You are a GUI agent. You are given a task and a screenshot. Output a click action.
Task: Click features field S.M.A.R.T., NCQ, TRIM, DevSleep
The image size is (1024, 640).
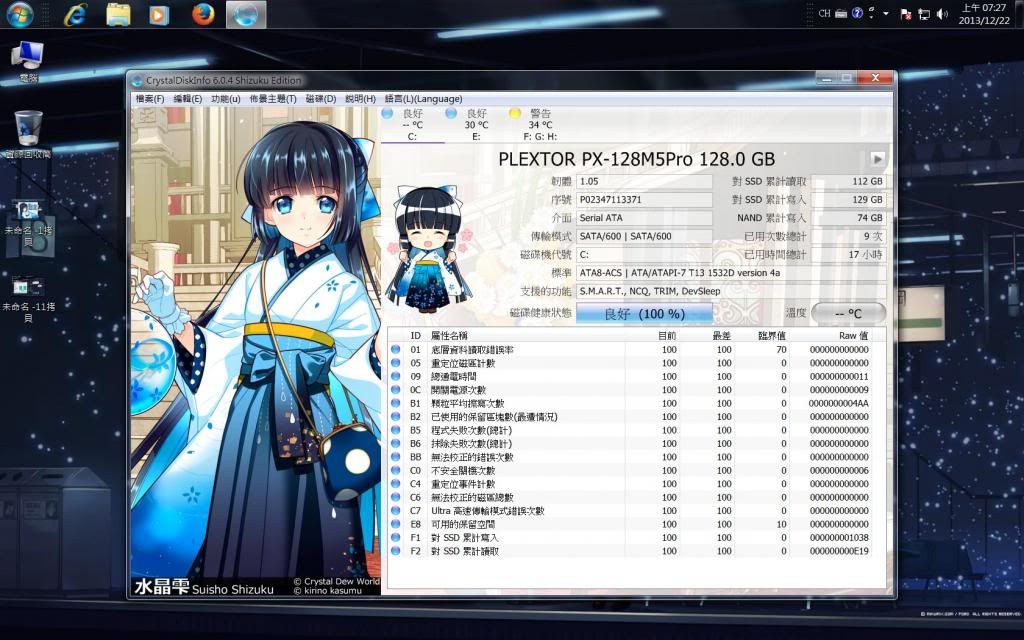731,291
